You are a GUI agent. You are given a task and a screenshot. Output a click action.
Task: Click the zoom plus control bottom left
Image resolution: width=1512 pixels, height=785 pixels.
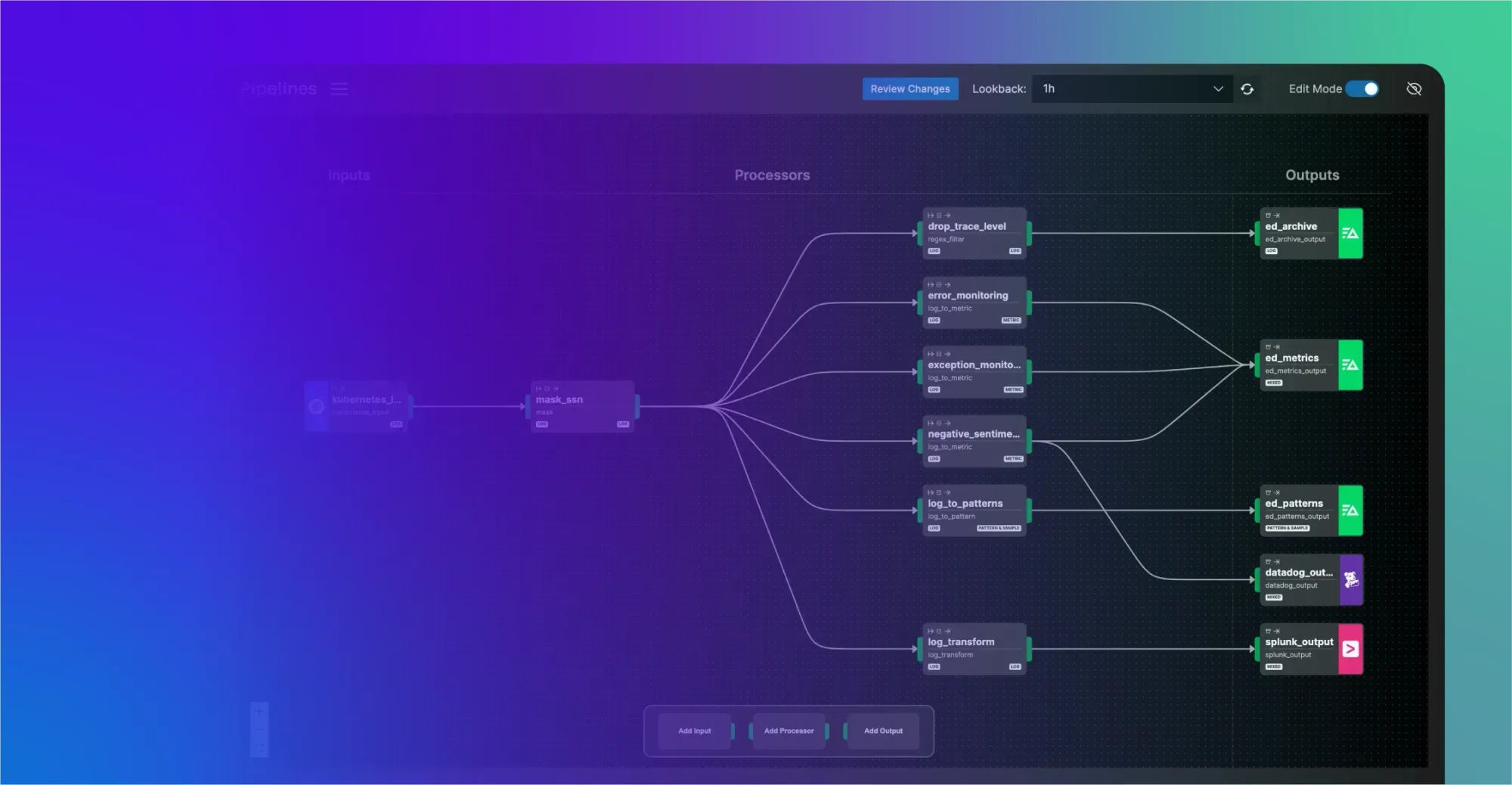[259, 712]
